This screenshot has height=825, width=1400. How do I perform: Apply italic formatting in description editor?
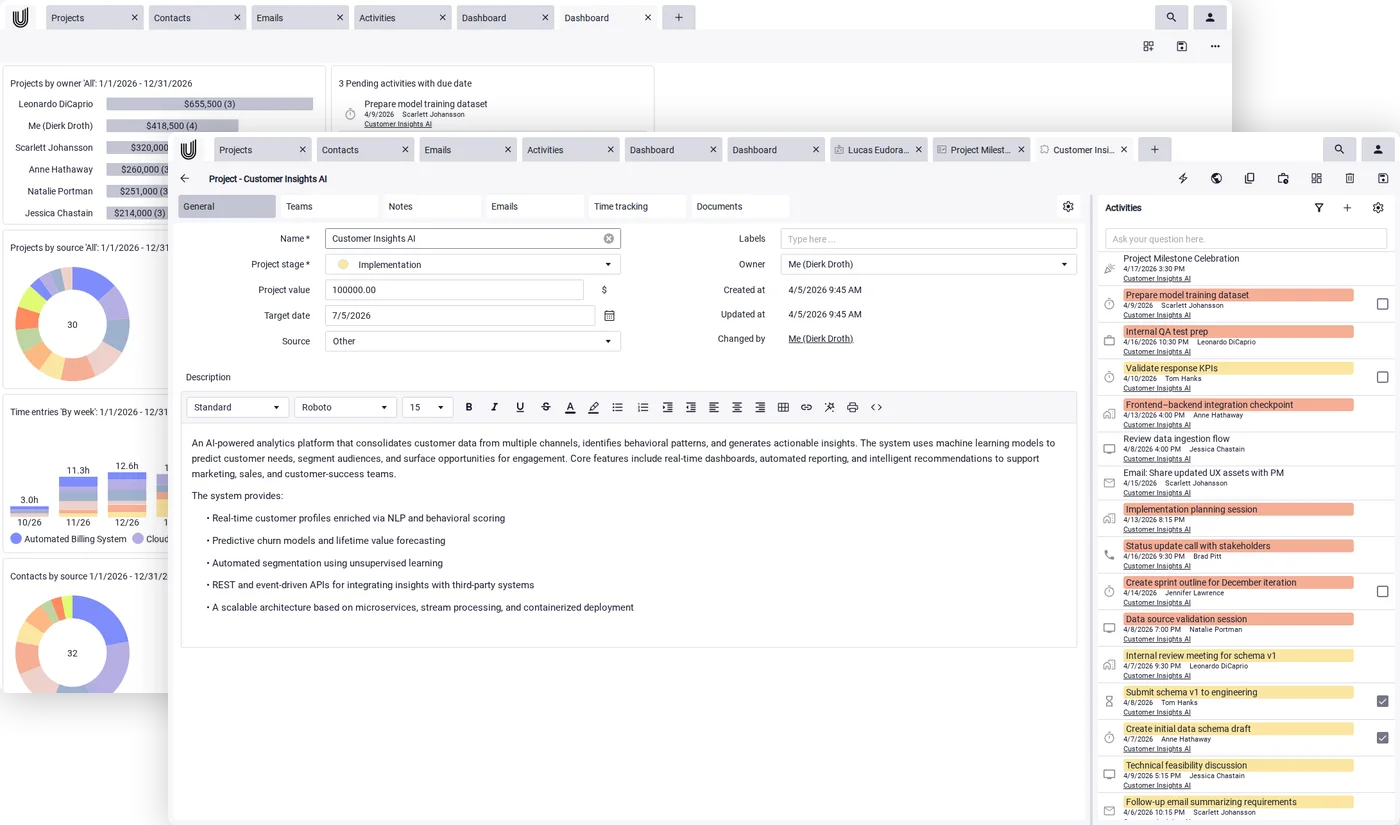click(x=494, y=407)
